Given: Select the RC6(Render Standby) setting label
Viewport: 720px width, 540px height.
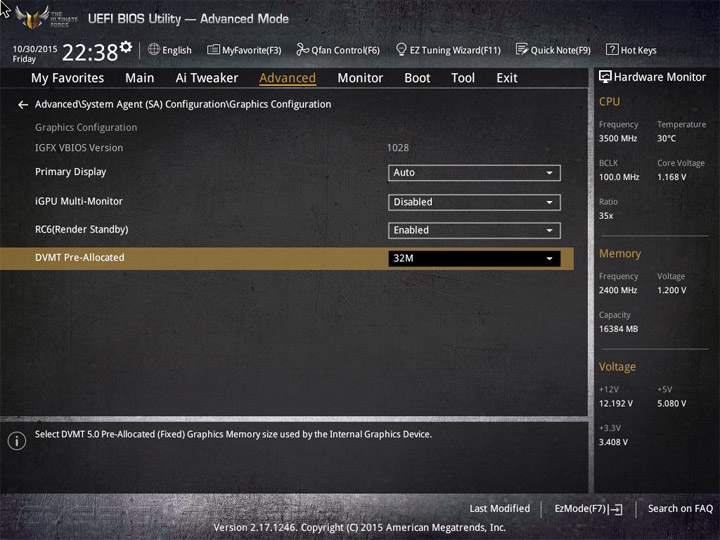Looking at the screenshot, I should pos(82,229).
